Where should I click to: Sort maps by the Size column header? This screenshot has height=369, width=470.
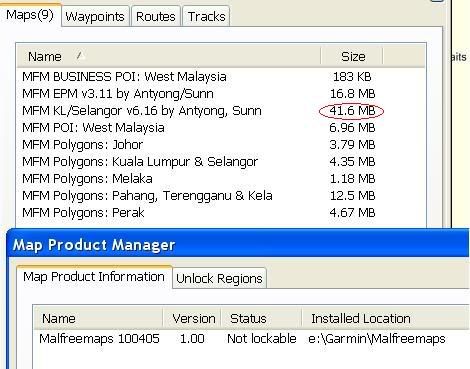tap(352, 57)
